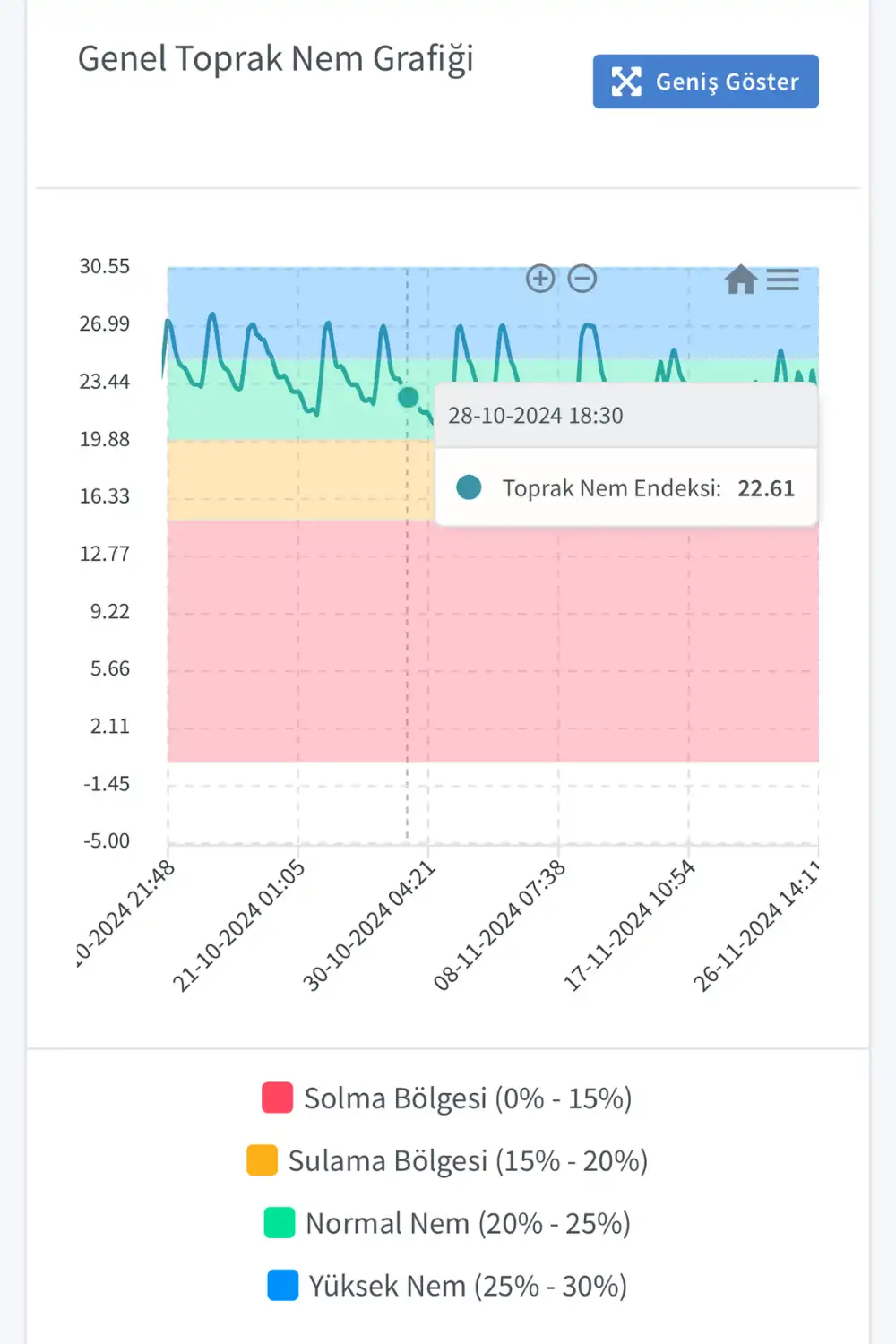Click the green Normal Nem legend swatch
This screenshot has width=896, height=1344.
(x=280, y=1223)
